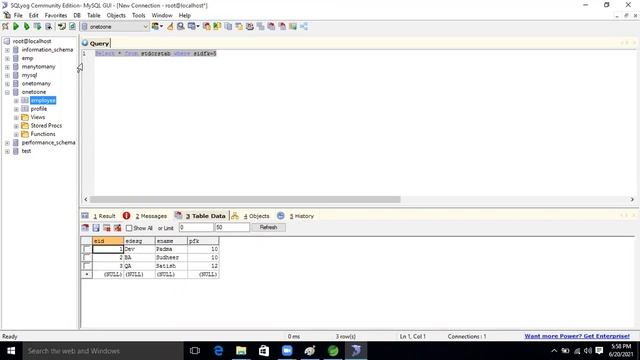Screen dimensions: 640x360
Task: Click the magnifier search icon in toolbar
Action: 180,27
